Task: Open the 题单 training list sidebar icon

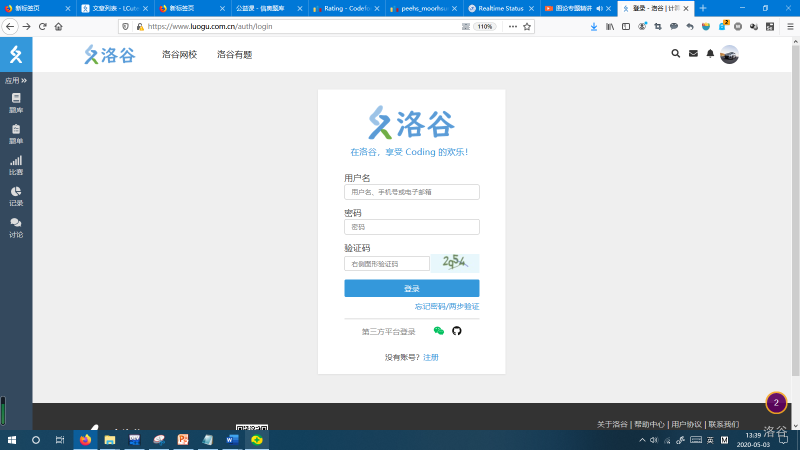Action: click(16, 134)
